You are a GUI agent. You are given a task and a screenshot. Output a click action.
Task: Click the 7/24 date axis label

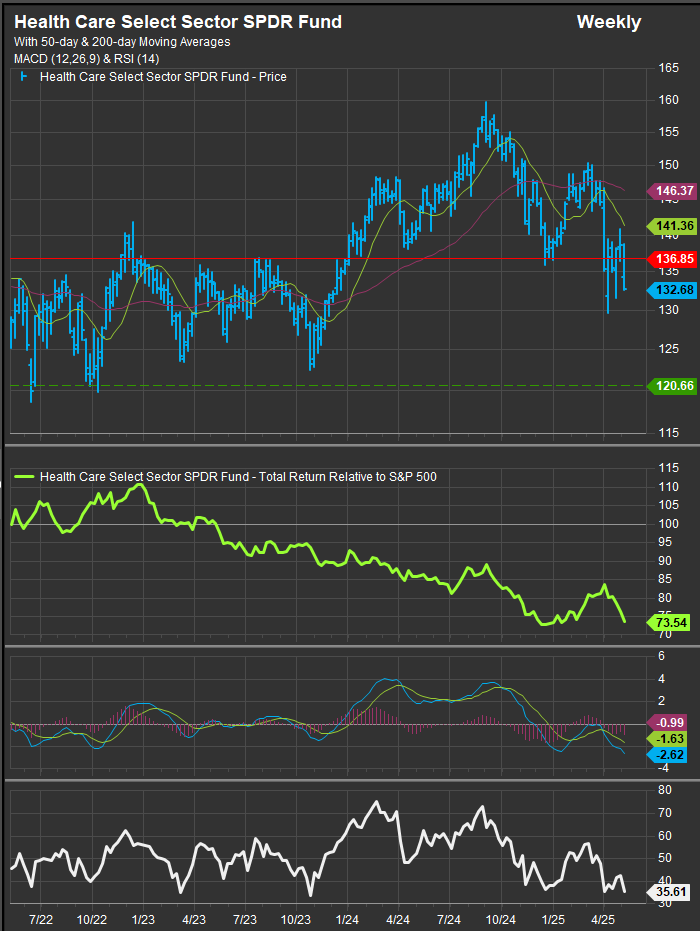(x=449, y=920)
